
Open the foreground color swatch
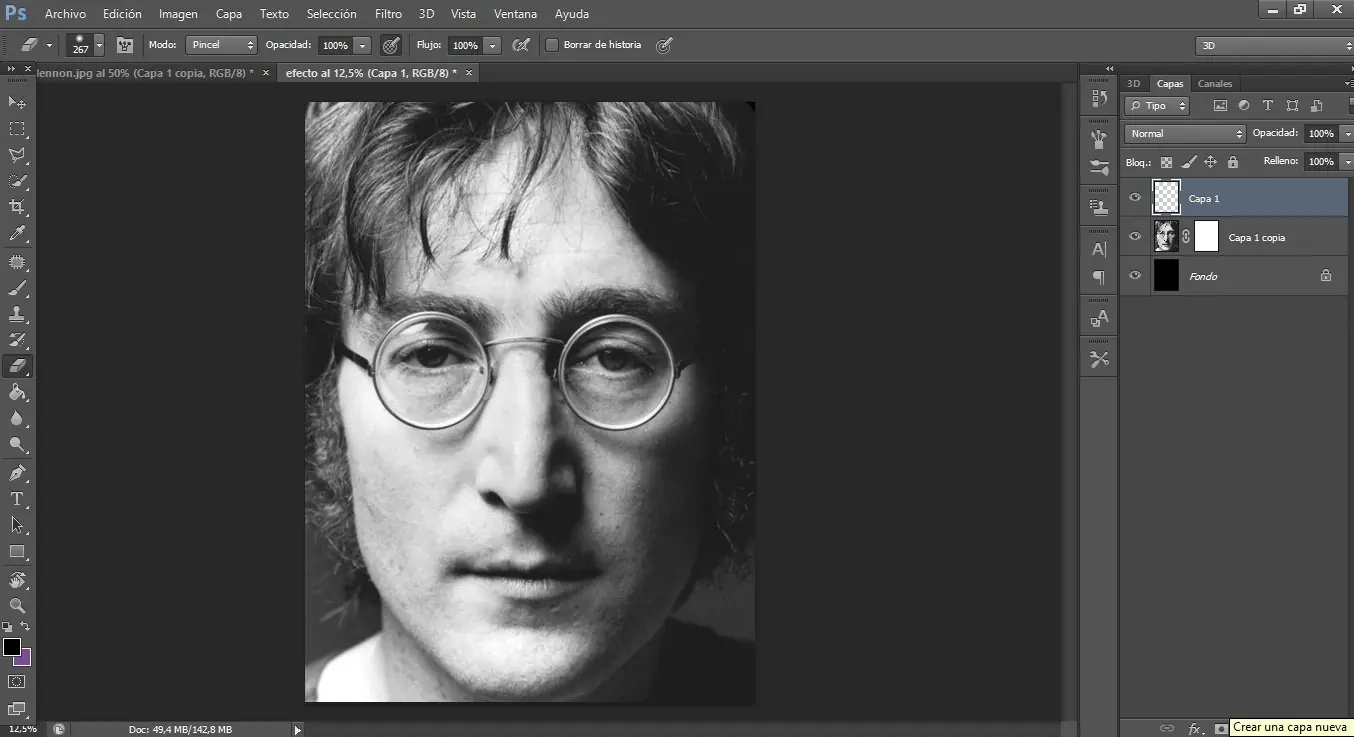(x=12, y=648)
